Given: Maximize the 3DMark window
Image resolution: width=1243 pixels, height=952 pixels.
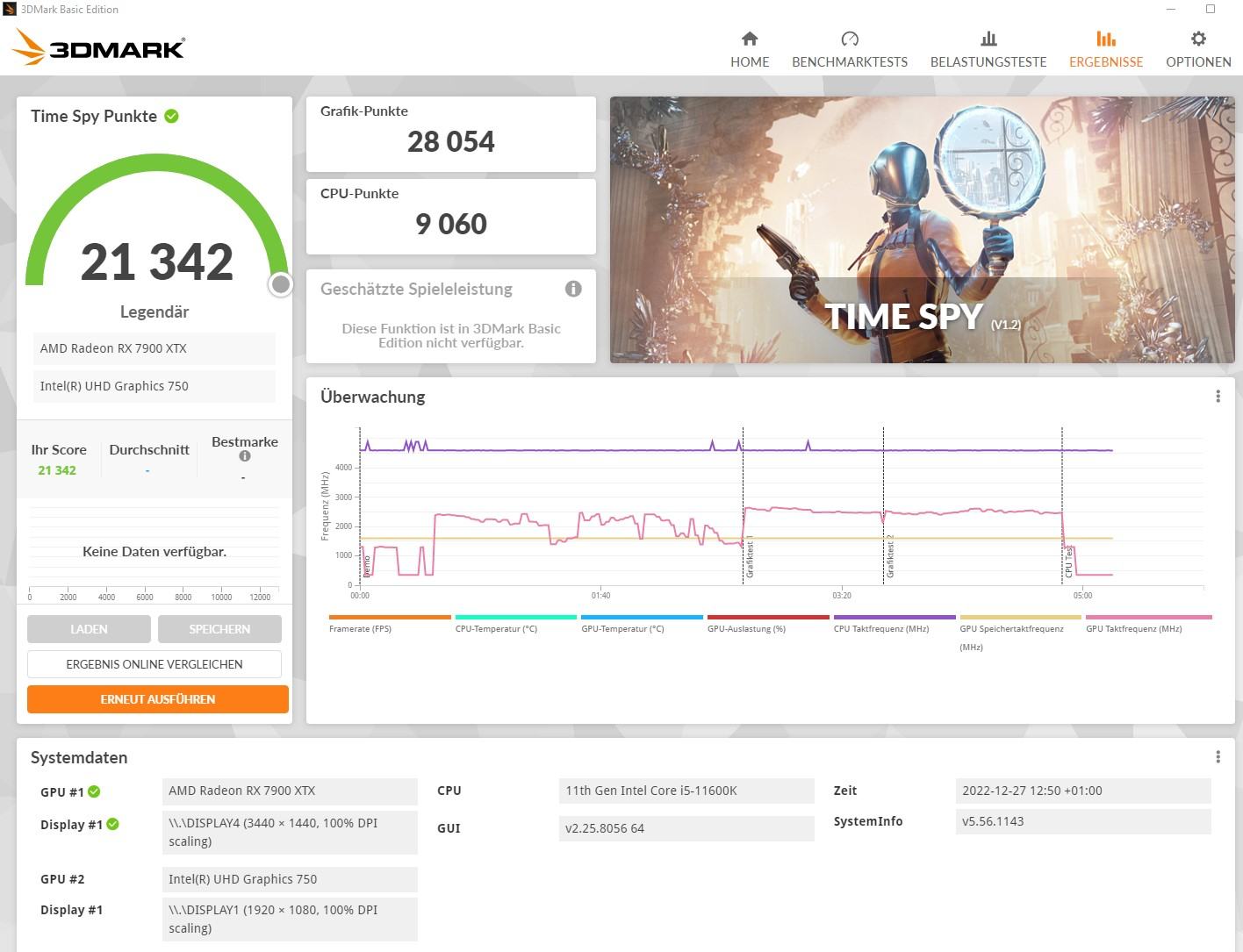Looking at the screenshot, I should 1211,10.
